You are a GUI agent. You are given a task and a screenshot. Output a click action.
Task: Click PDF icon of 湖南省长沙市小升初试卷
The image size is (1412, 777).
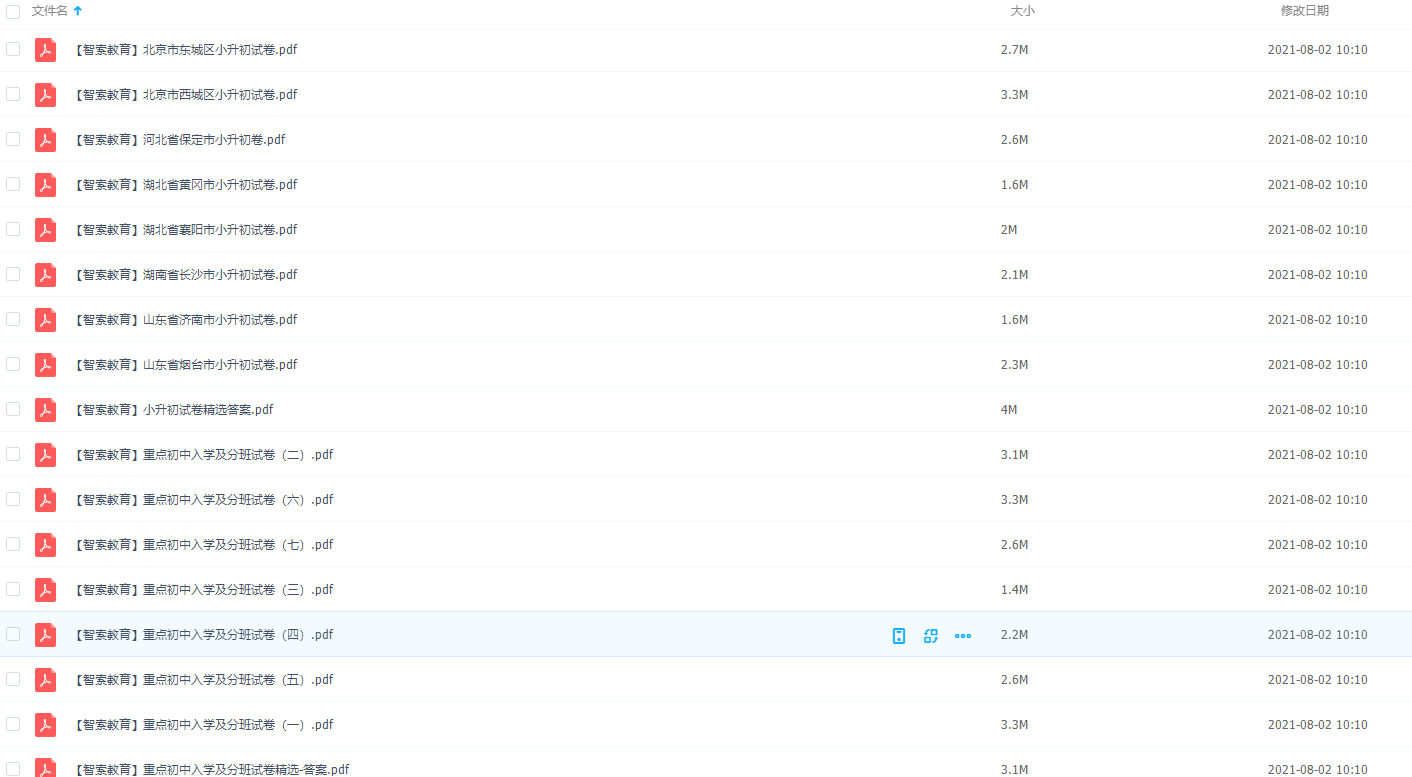click(x=45, y=275)
